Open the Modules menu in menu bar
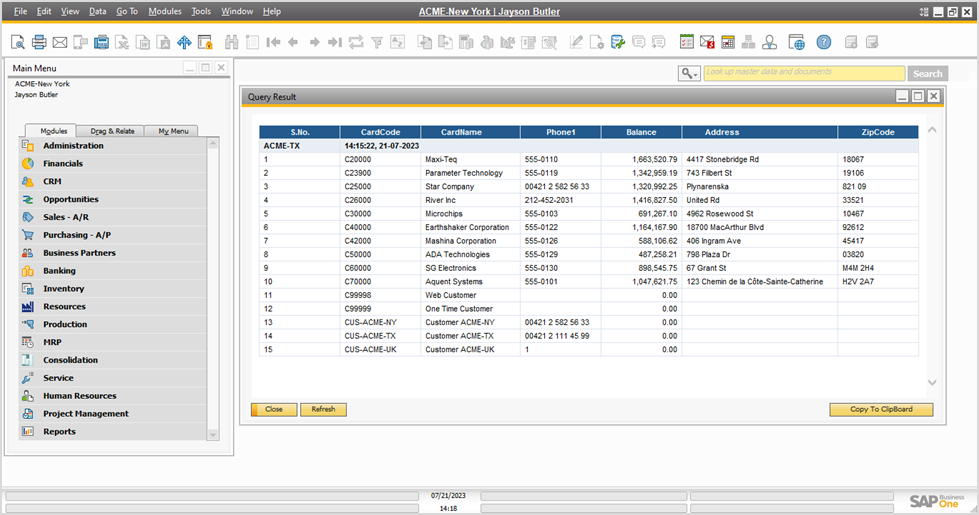This screenshot has width=979, height=515. tap(164, 11)
